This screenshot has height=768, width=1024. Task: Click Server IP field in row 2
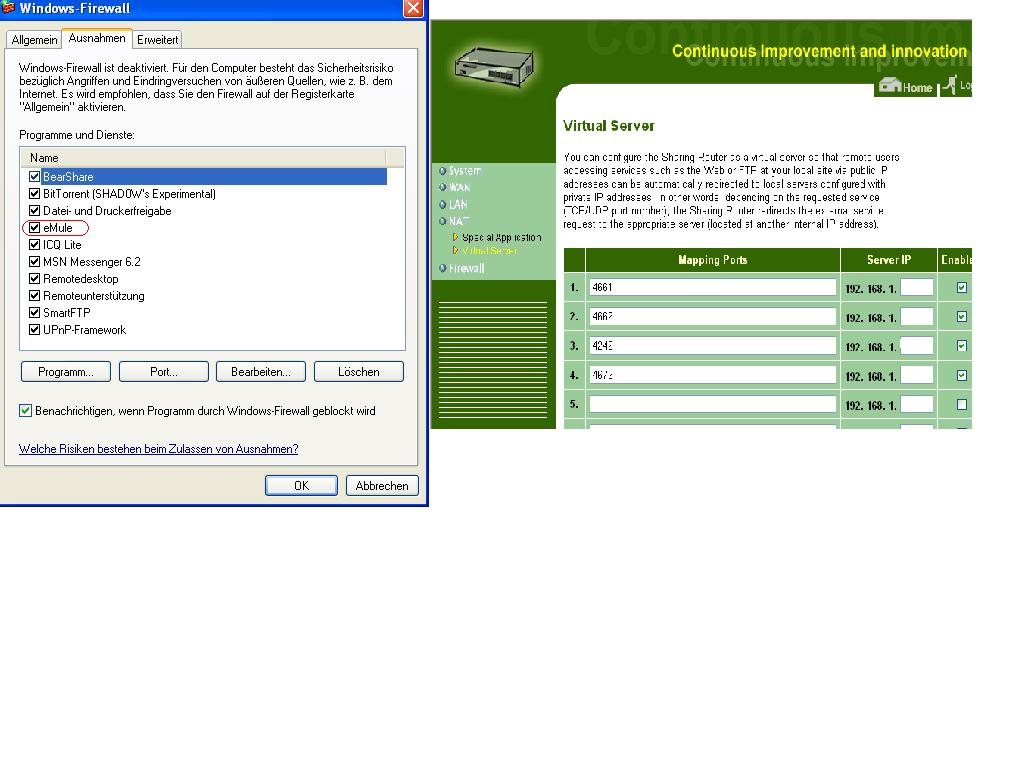(x=917, y=316)
